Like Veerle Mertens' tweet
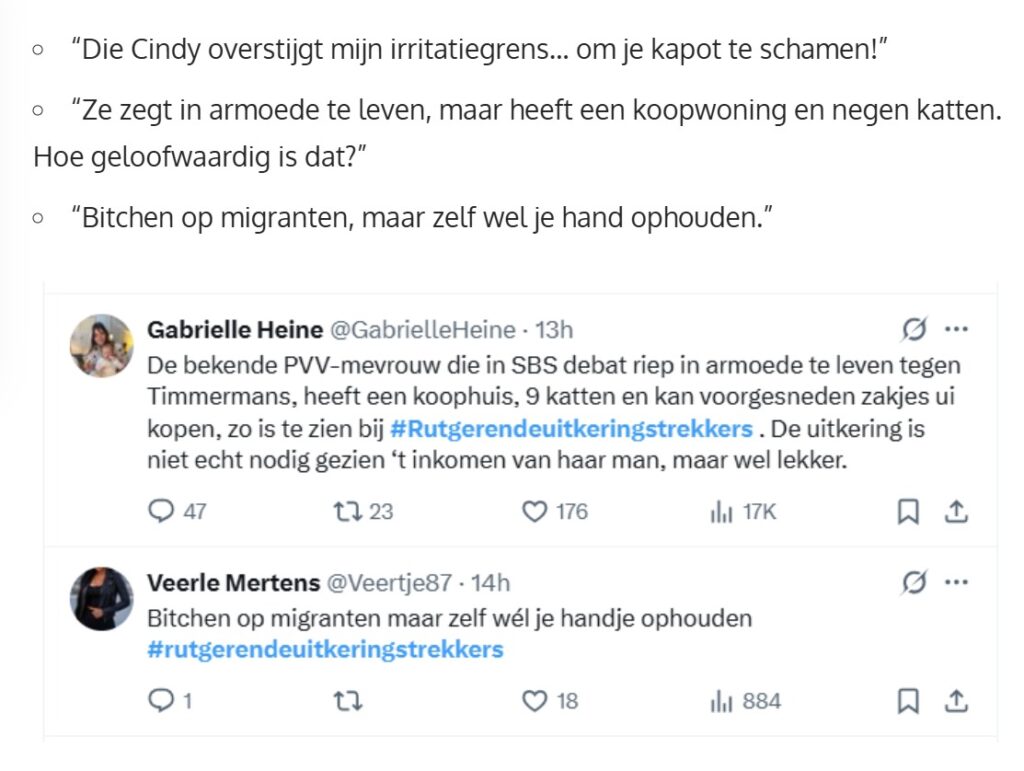This screenshot has width=1024, height=771. click(x=536, y=701)
